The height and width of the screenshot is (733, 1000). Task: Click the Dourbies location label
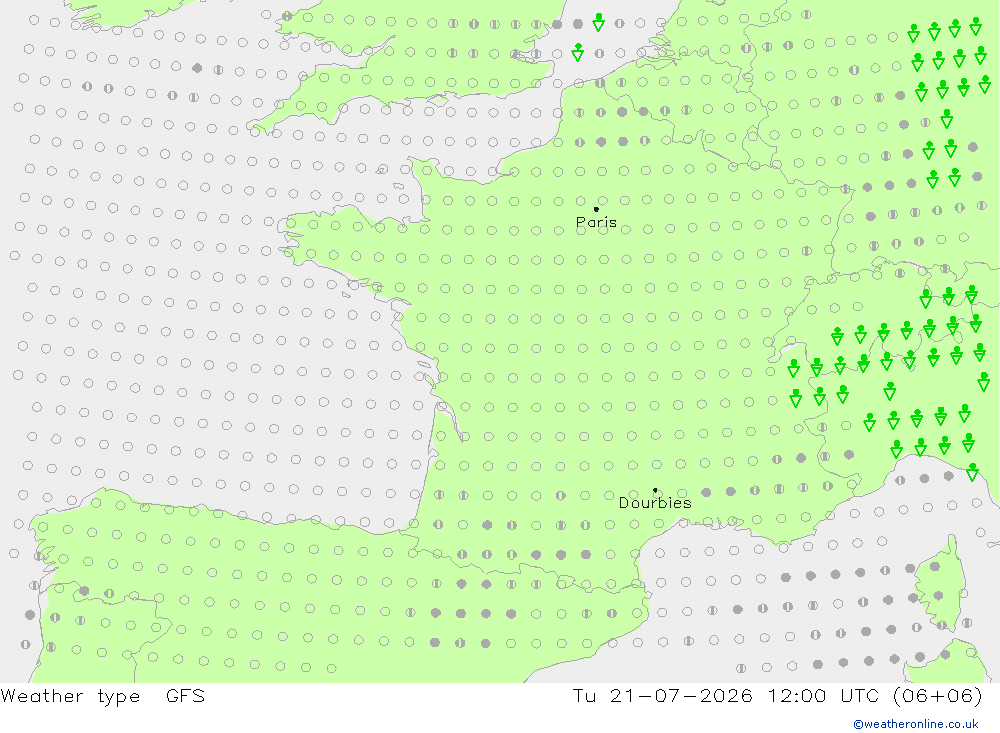tap(655, 503)
